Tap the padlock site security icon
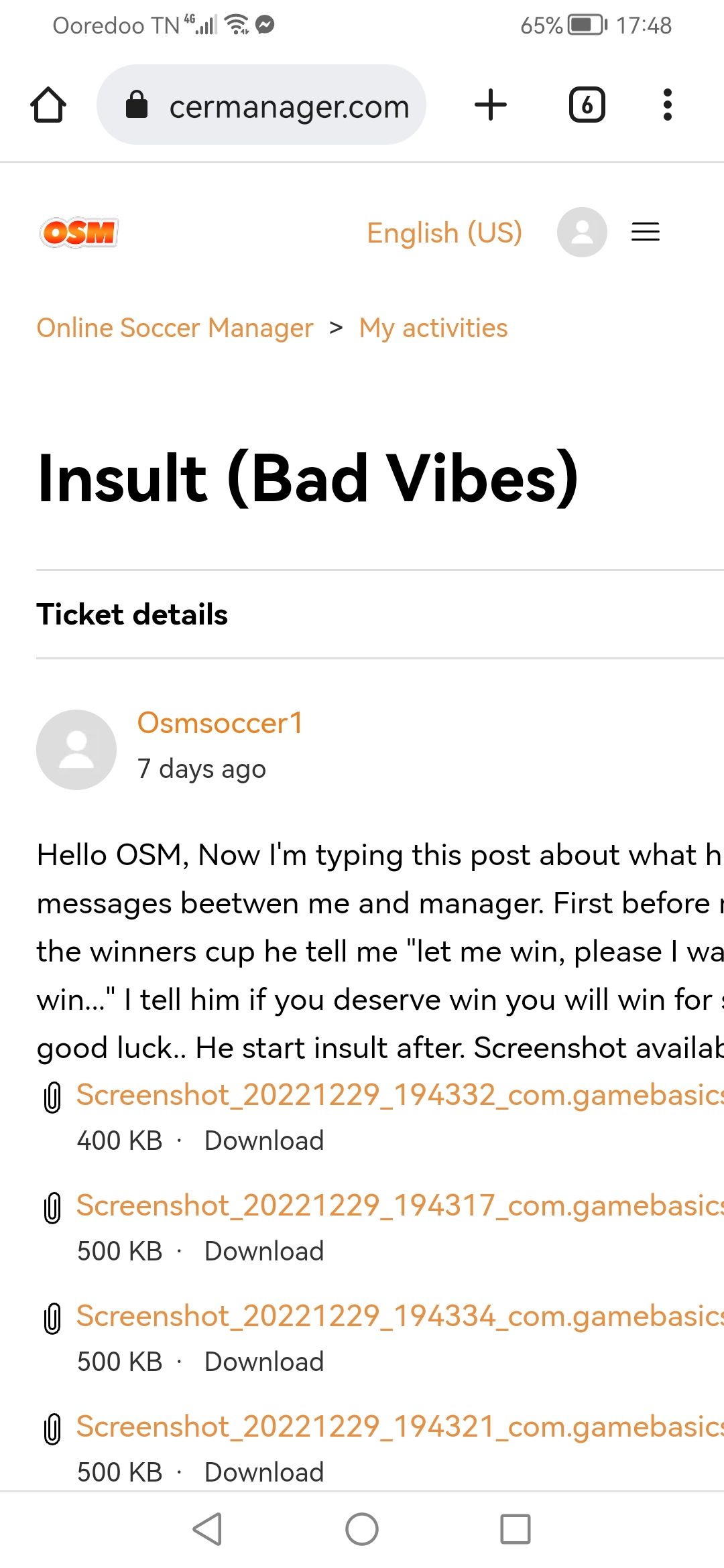 point(137,105)
